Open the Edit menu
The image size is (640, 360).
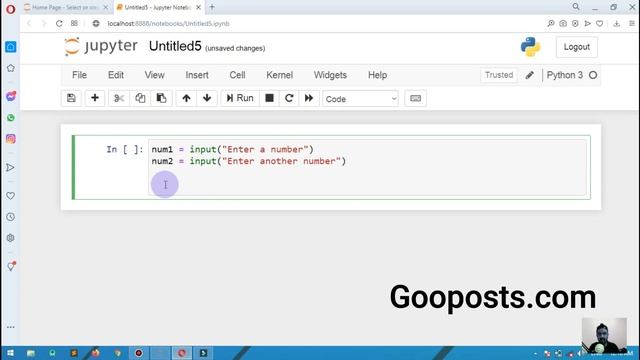pyautogui.click(x=116, y=75)
